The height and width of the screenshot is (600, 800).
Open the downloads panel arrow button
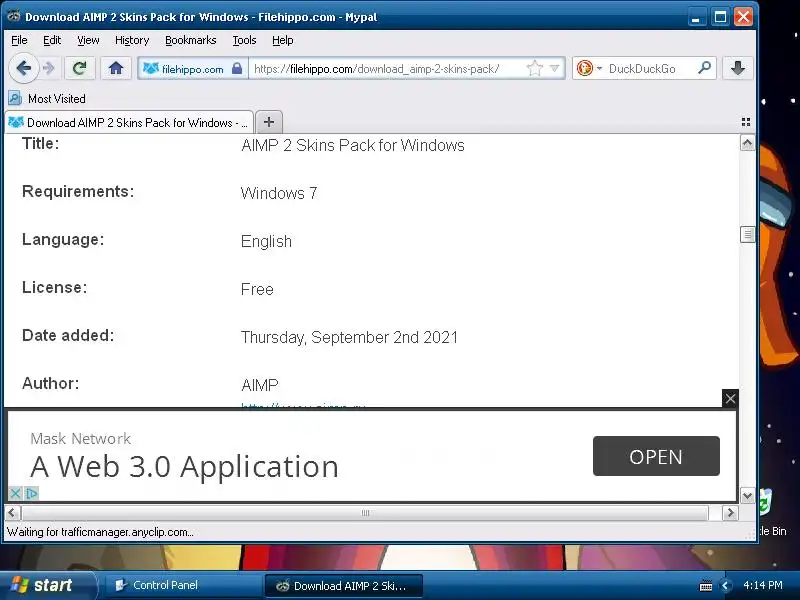point(738,68)
